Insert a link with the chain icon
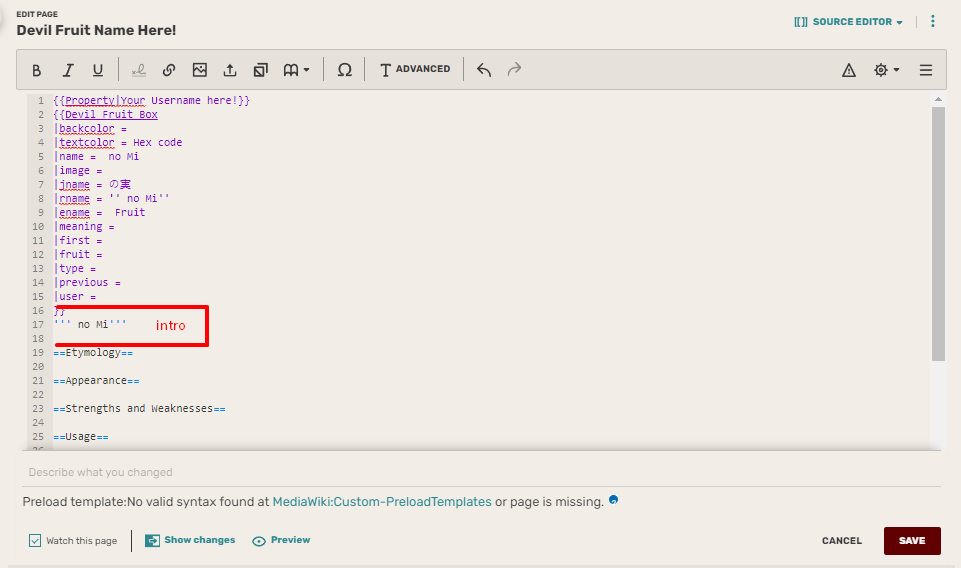The width and height of the screenshot is (961, 568). [x=169, y=70]
